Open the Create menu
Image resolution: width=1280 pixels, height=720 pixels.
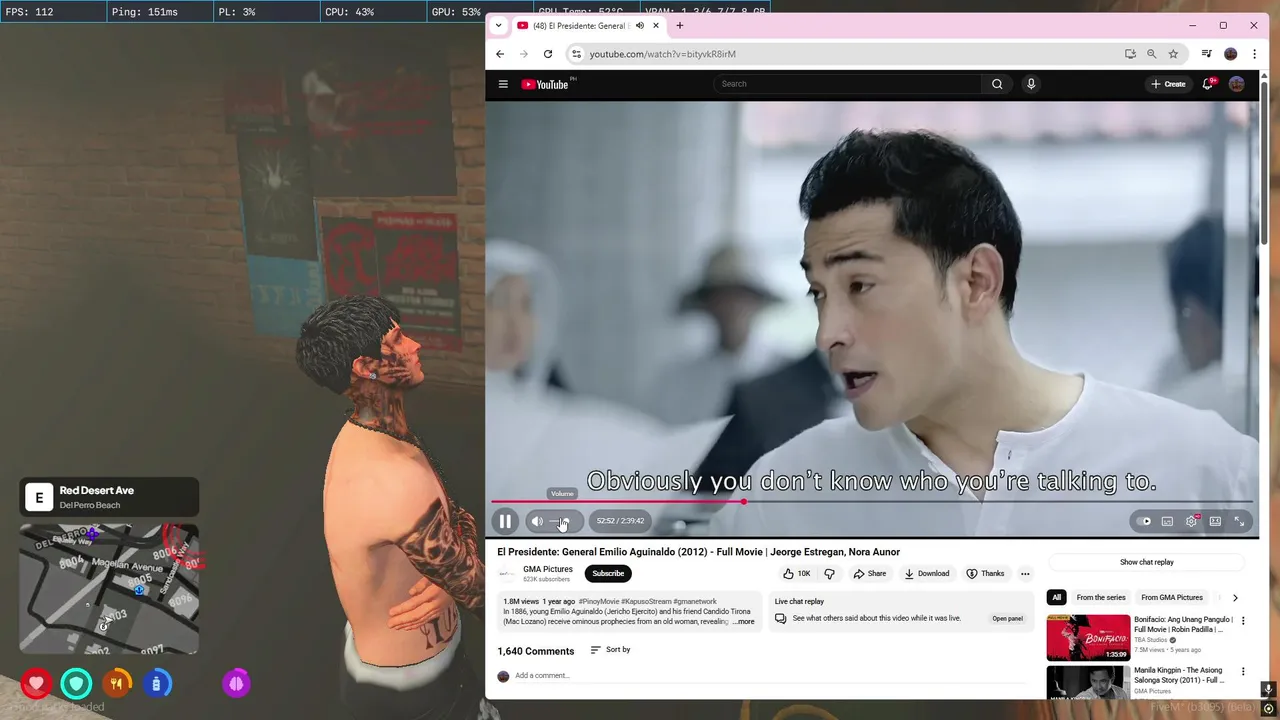(x=1168, y=84)
